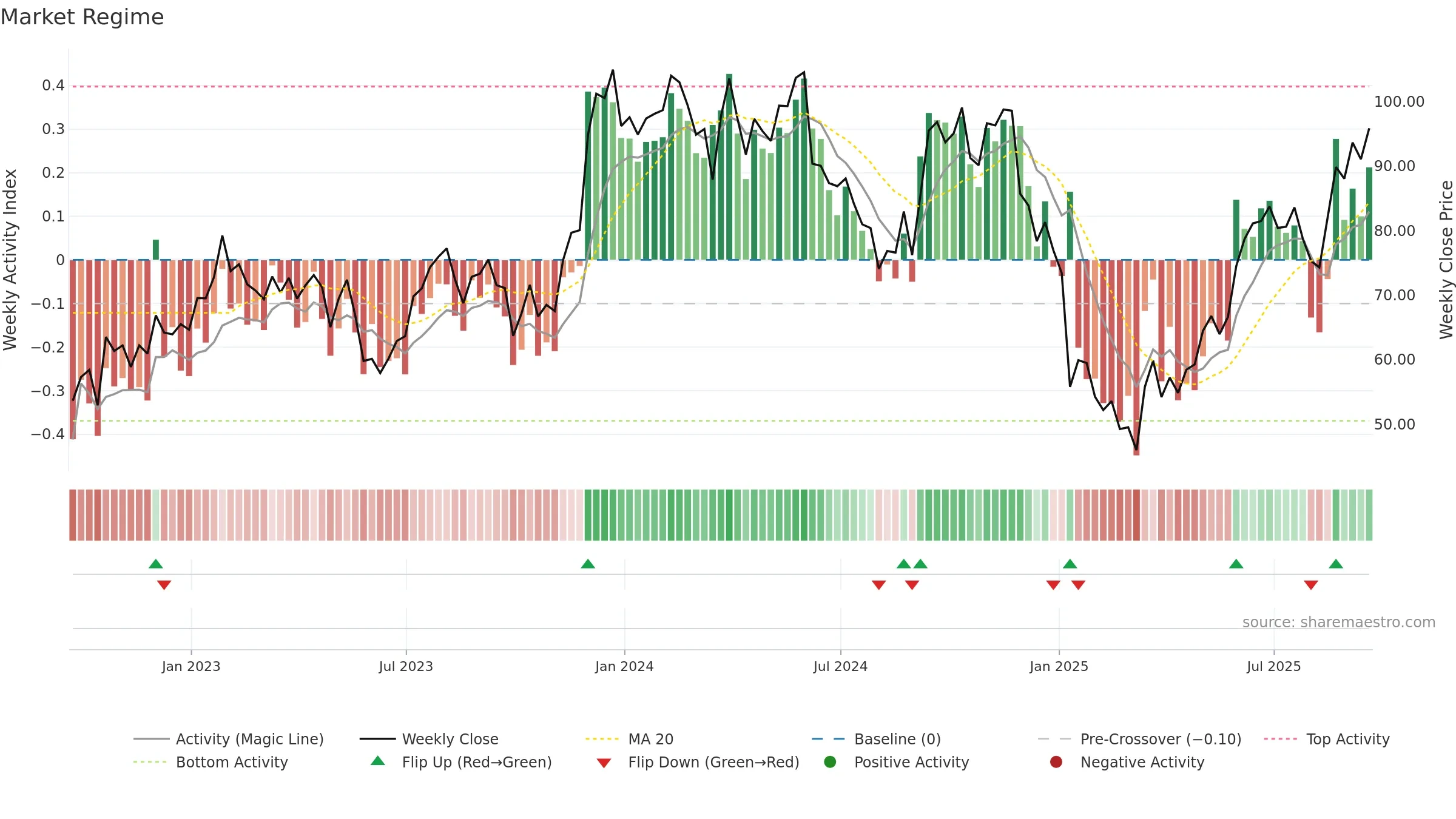
Task: Click the Negative Activity red circle legend icon
Action: pos(1056,762)
